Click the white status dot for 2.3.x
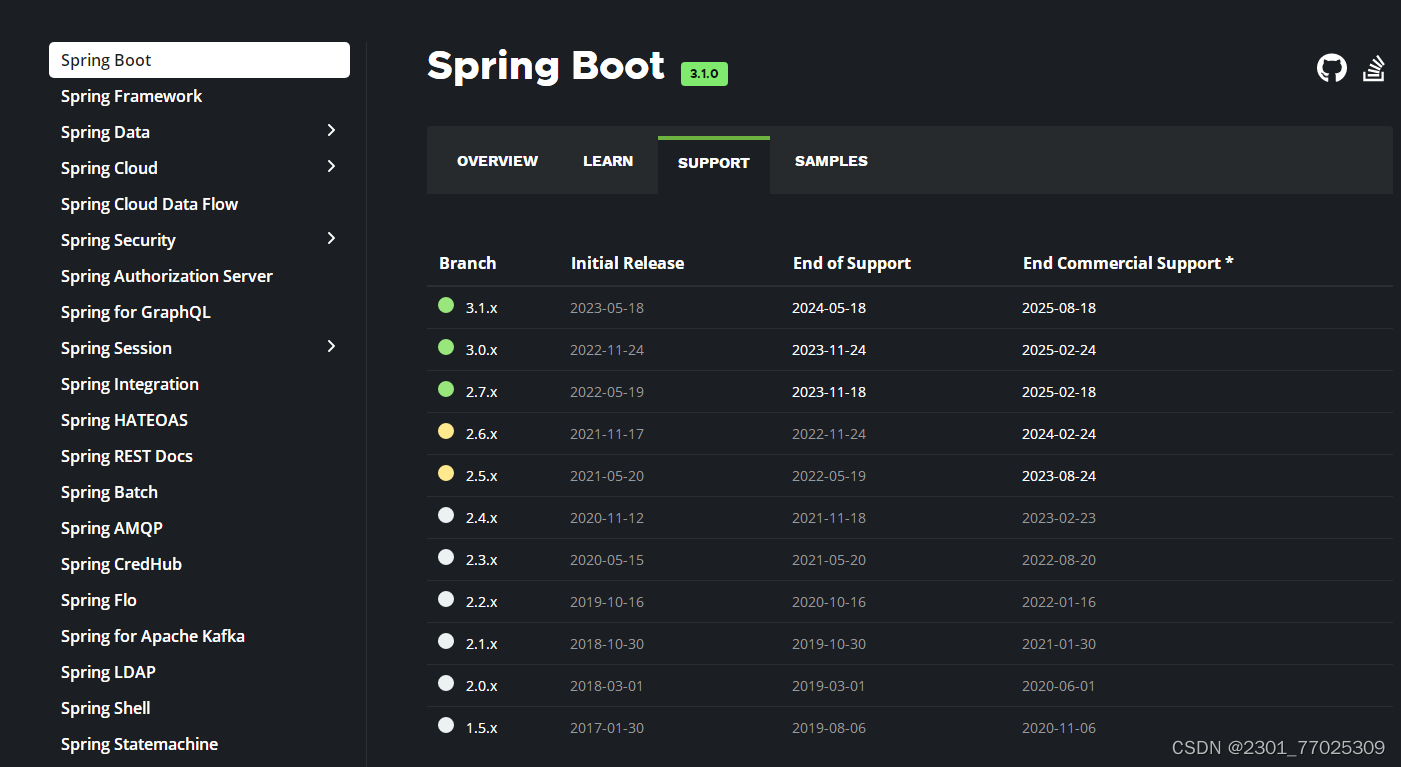This screenshot has width=1401, height=767. [x=446, y=557]
